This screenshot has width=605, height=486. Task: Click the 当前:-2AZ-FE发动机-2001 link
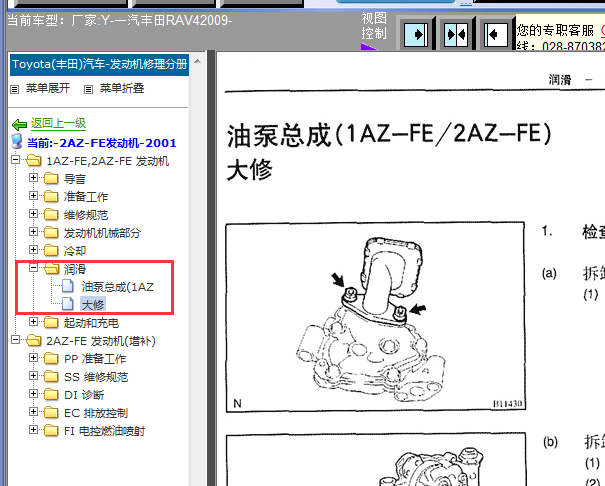point(101,143)
